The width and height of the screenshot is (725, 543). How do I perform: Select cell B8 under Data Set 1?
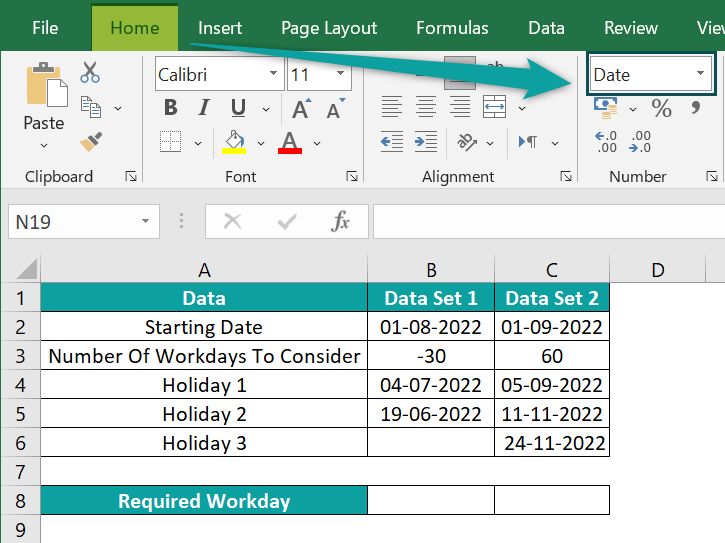point(431,500)
